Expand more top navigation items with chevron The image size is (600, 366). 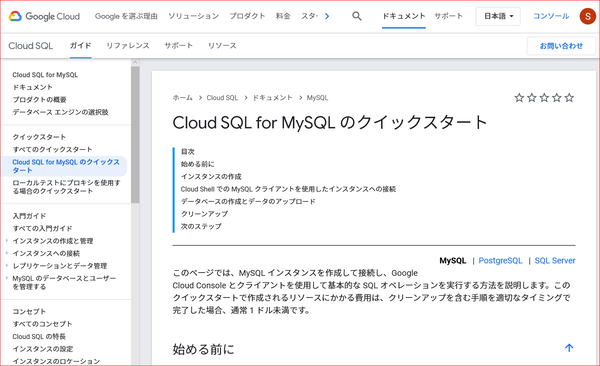[x=327, y=16]
